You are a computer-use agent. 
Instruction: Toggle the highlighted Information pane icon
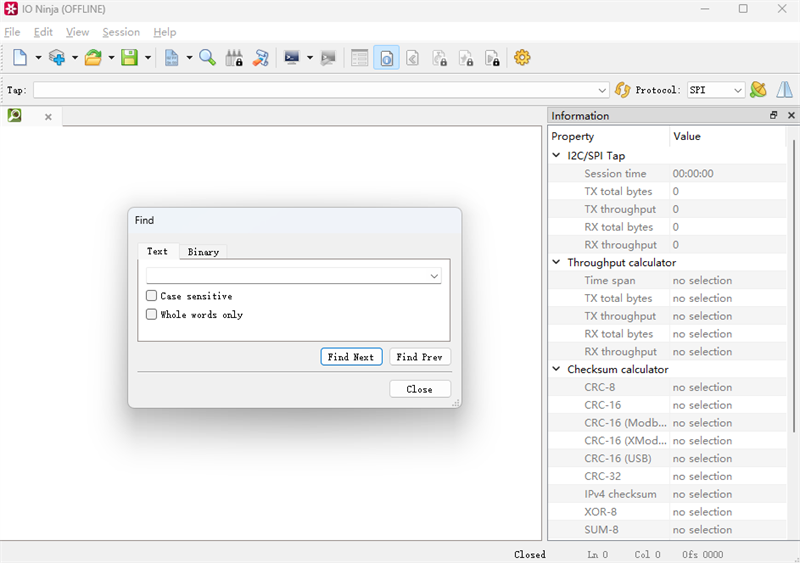click(x=386, y=58)
